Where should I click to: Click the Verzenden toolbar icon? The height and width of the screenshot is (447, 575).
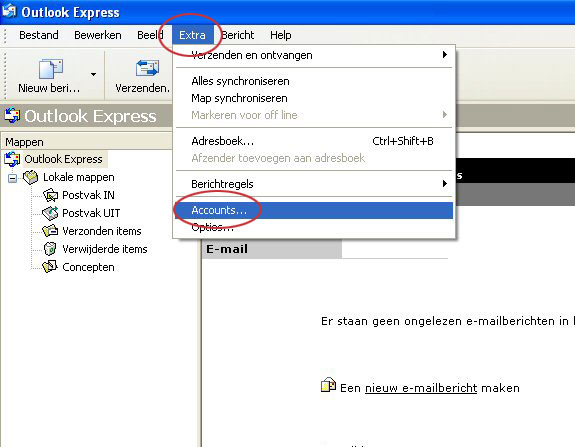[147, 68]
